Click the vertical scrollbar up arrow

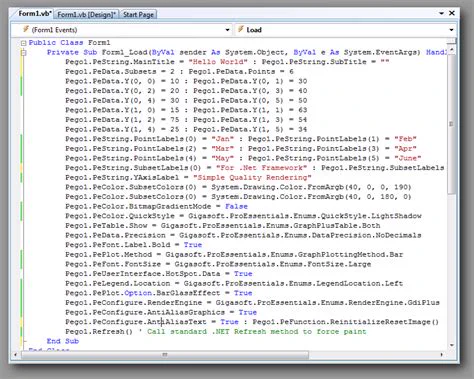point(452,50)
